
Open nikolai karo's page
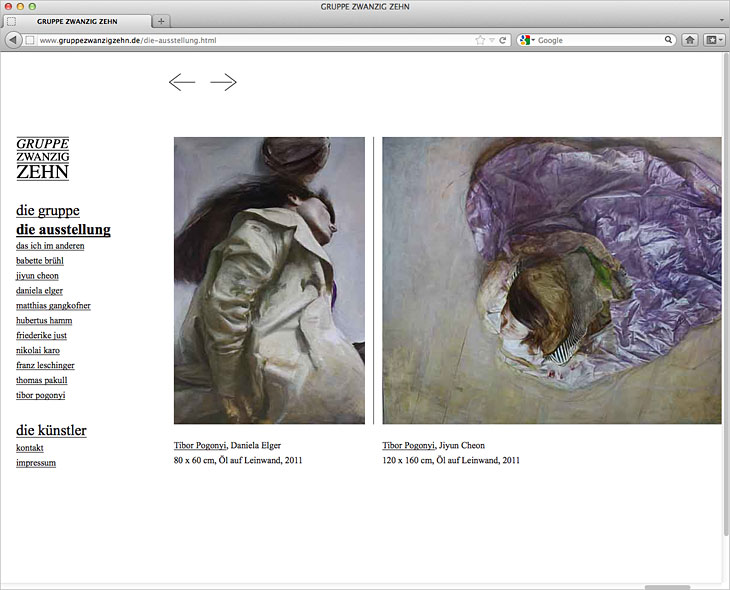(38, 350)
